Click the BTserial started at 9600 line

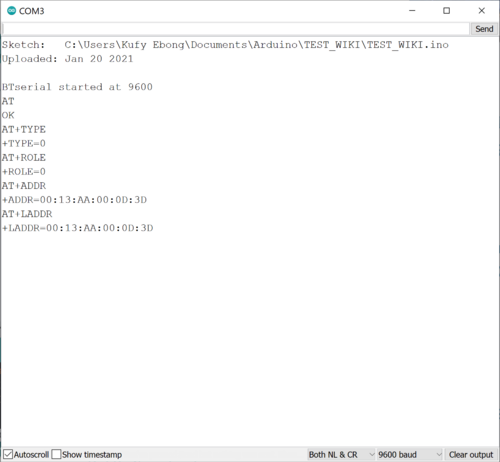coord(77,87)
